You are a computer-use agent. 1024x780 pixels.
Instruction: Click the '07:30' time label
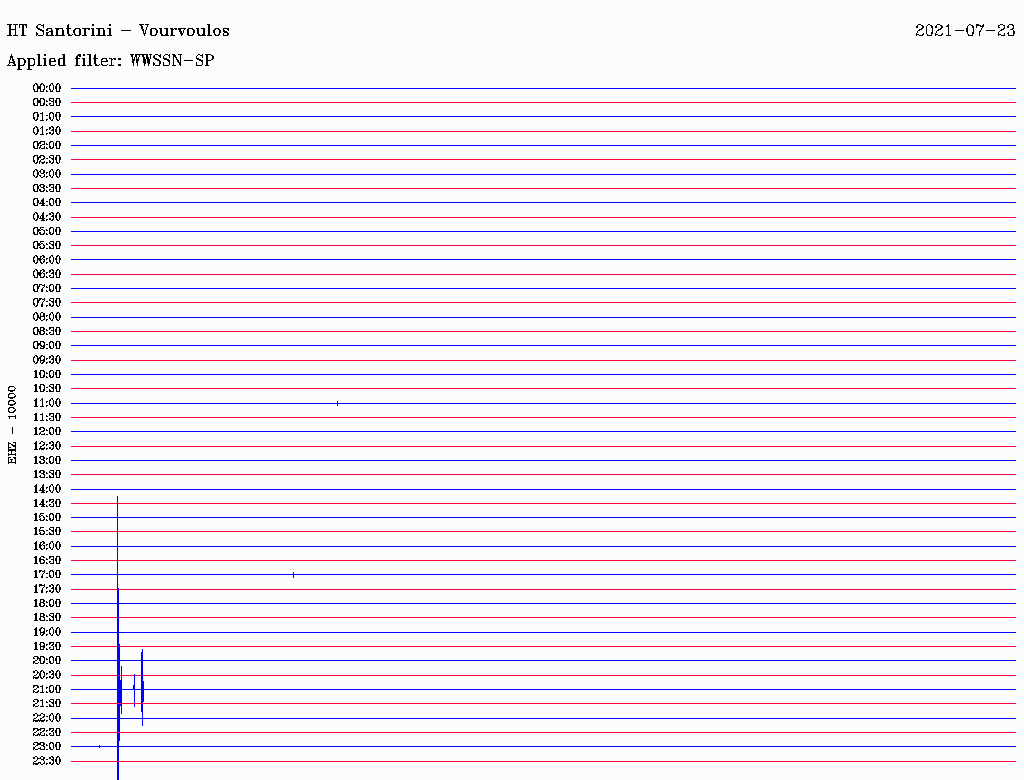[x=47, y=302]
